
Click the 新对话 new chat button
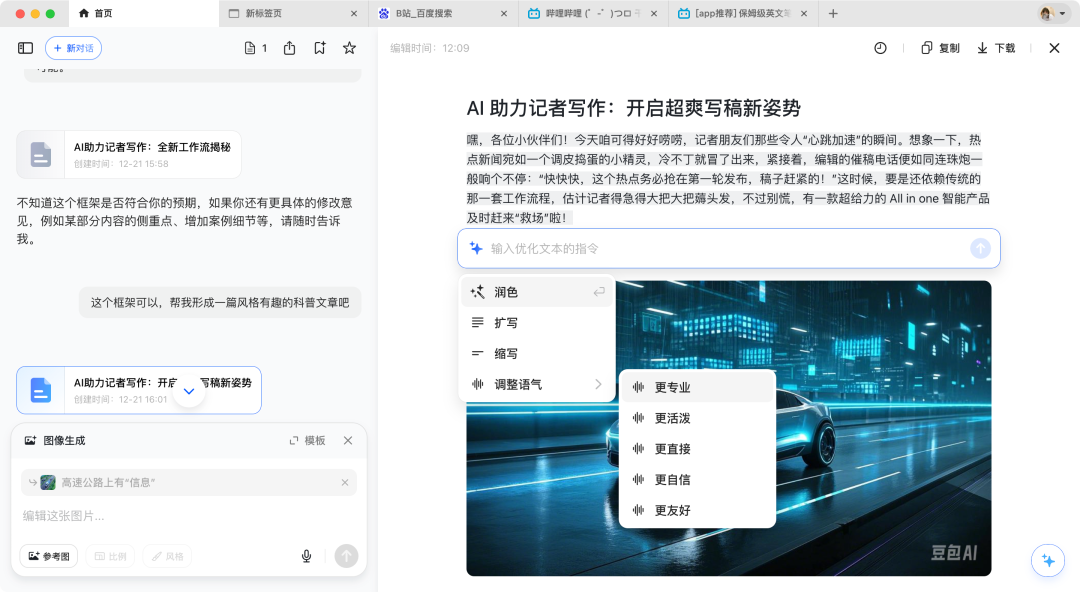pyautogui.click(x=74, y=47)
